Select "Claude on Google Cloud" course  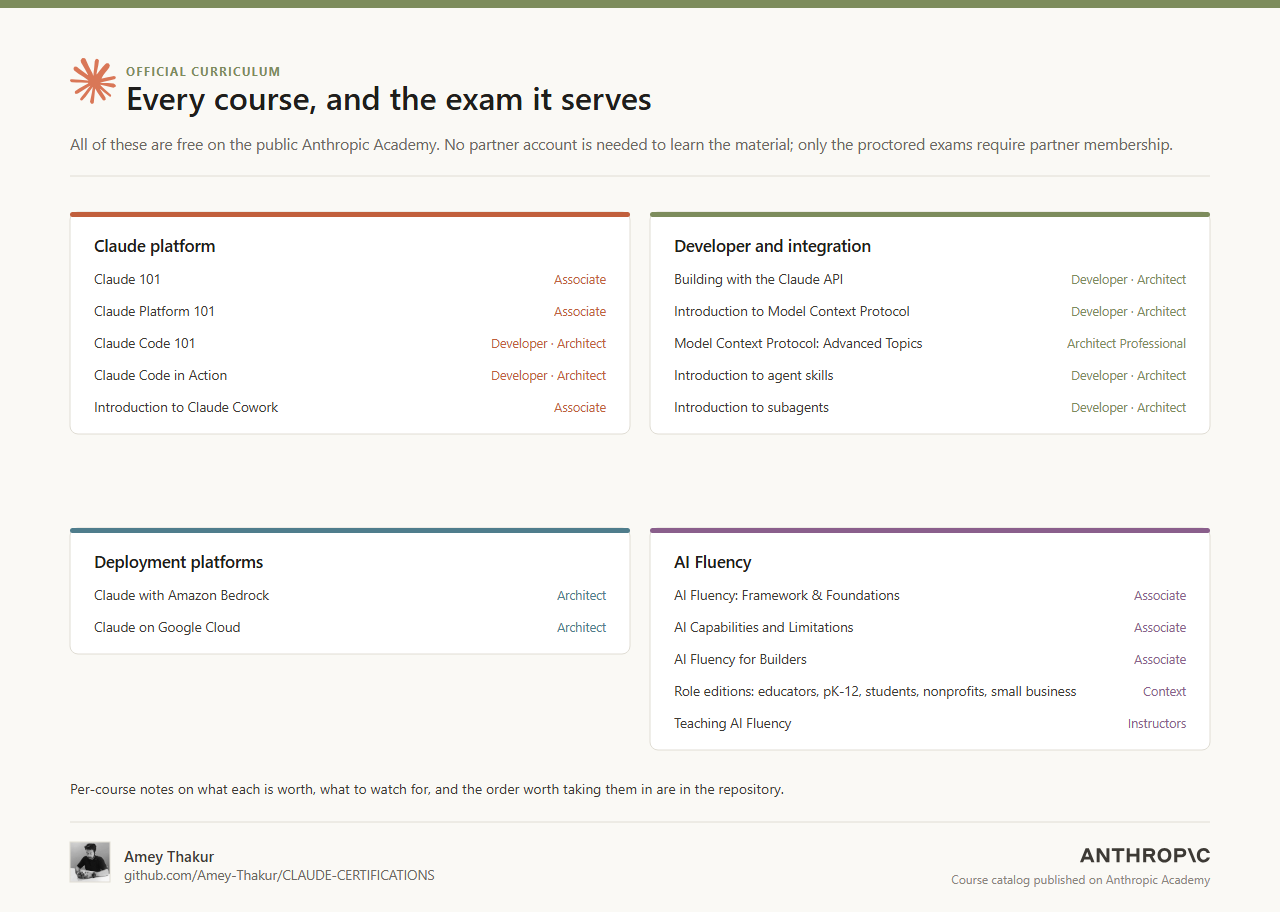pyautogui.click(x=167, y=627)
